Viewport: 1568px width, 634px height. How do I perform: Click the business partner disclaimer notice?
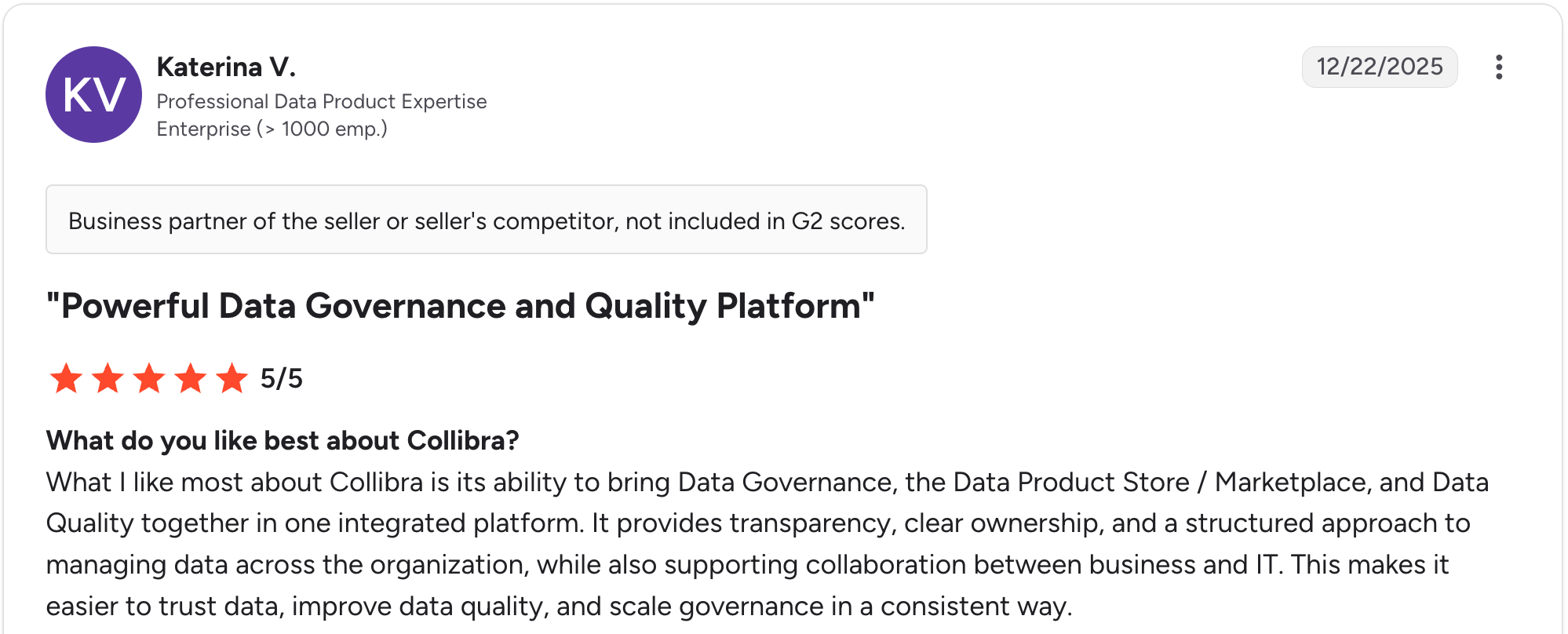pos(487,220)
